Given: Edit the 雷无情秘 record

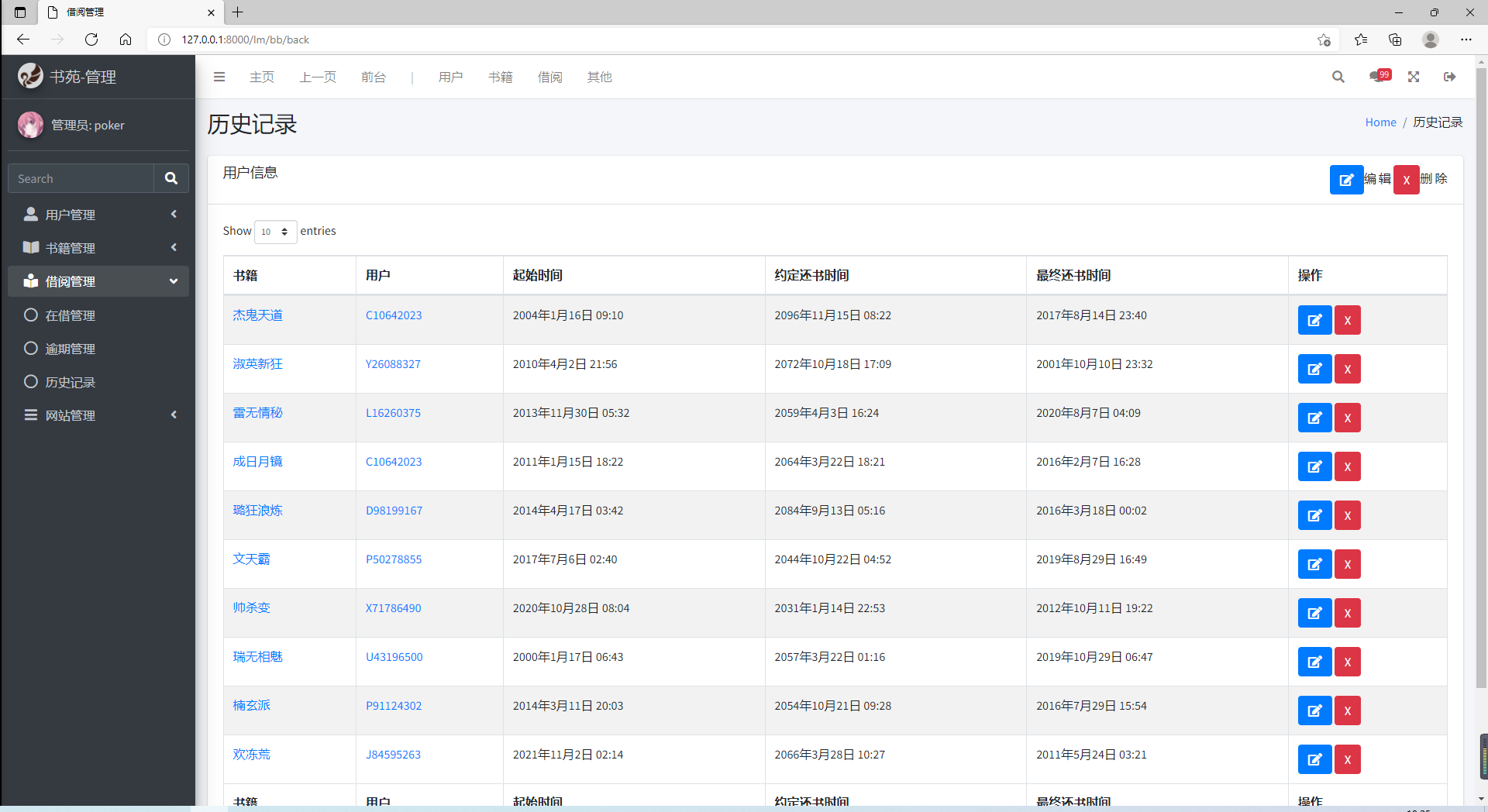Looking at the screenshot, I should point(1314,418).
